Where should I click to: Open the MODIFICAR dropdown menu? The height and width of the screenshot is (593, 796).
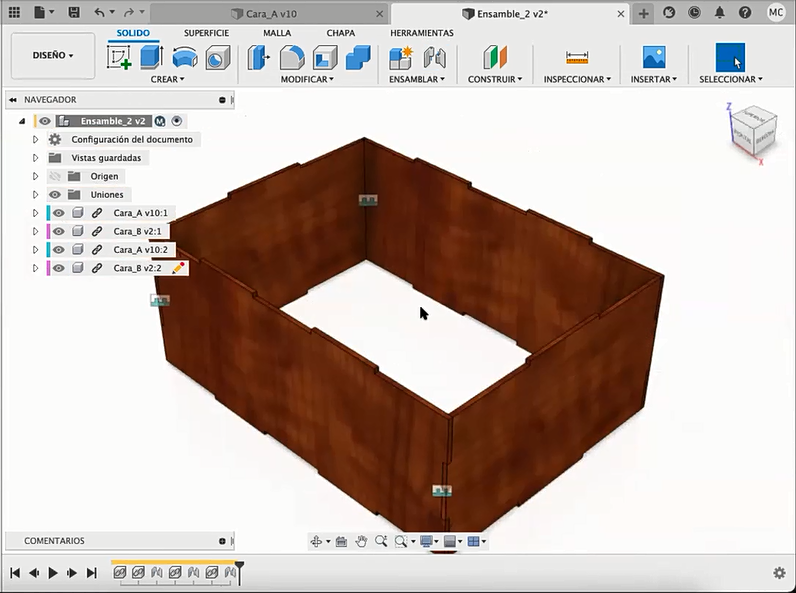[307, 79]
